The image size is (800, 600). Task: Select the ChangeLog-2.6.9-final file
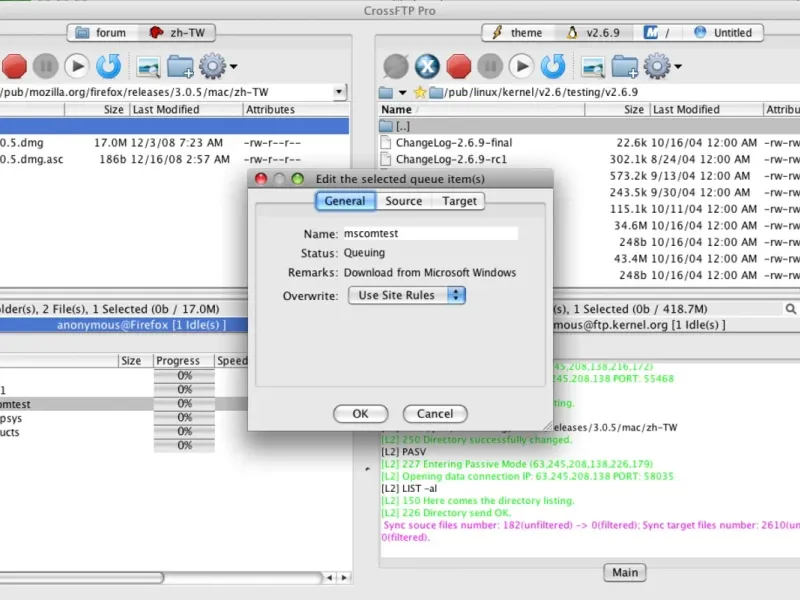[x=453, y=143]
